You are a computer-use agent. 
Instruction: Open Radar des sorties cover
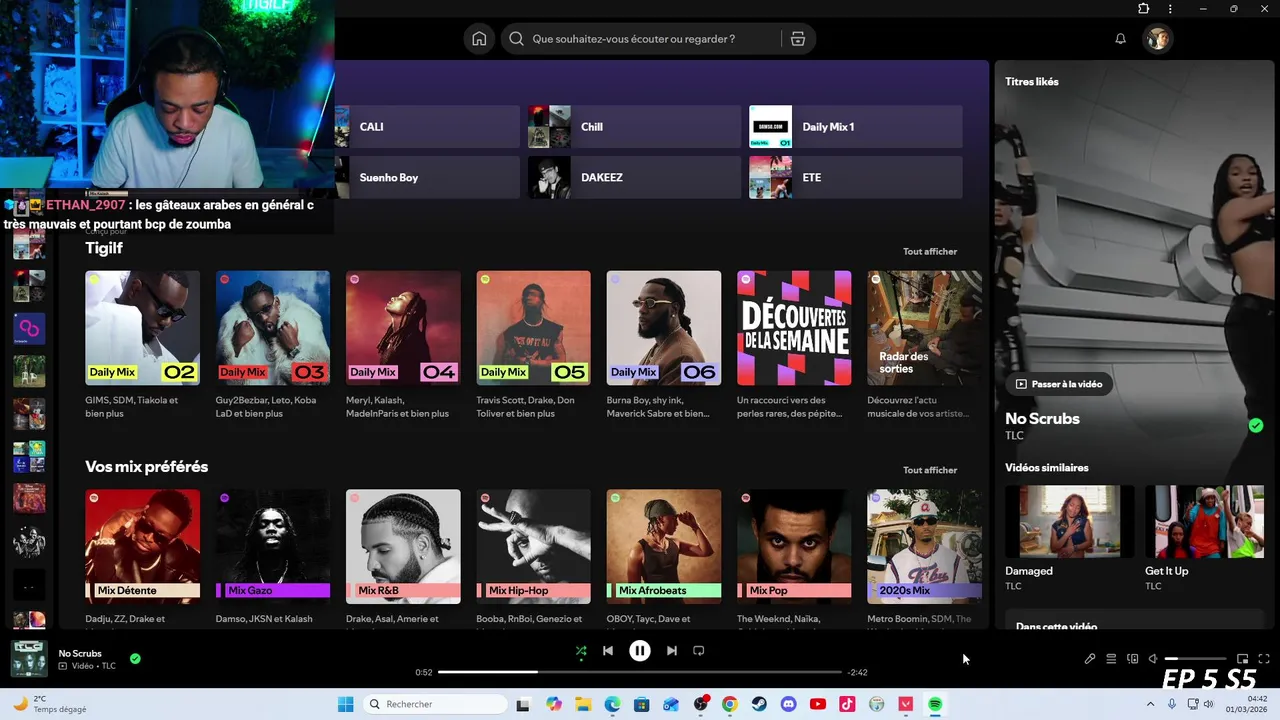(924, 328)
